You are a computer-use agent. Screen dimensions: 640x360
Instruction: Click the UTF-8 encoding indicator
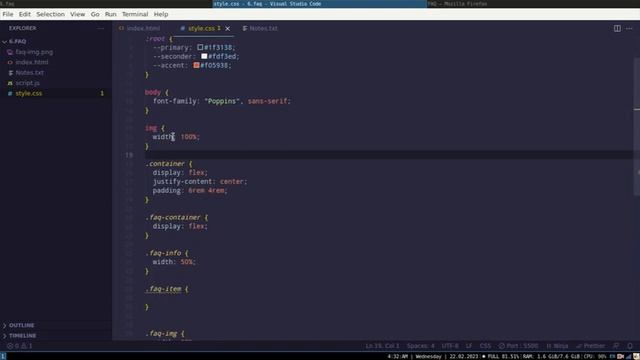(x=450, y=346)
